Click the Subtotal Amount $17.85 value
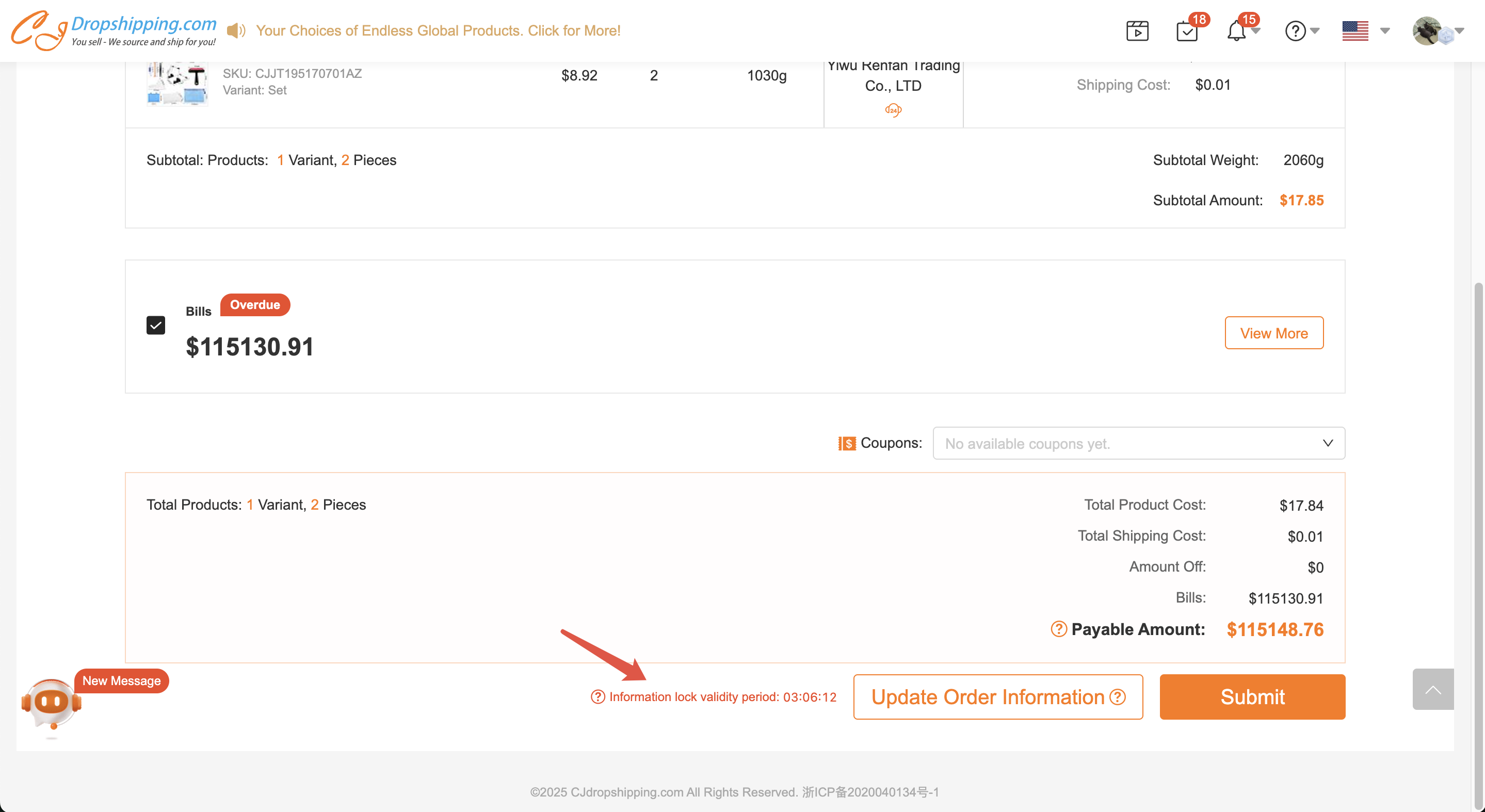1485x812 pixels. coord(1301,200)
